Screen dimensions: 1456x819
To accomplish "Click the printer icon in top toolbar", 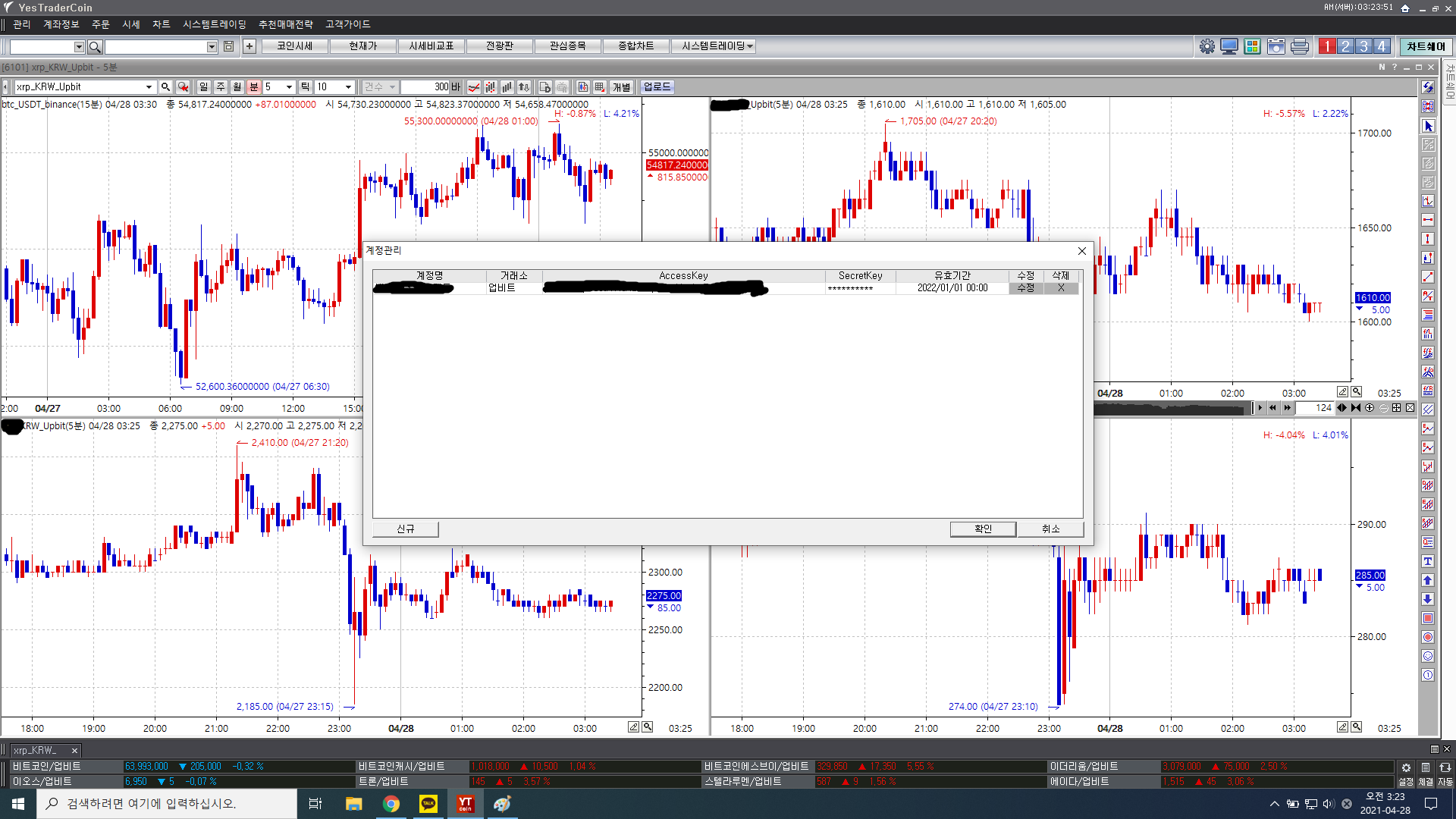I will [x=1300, y=46].
